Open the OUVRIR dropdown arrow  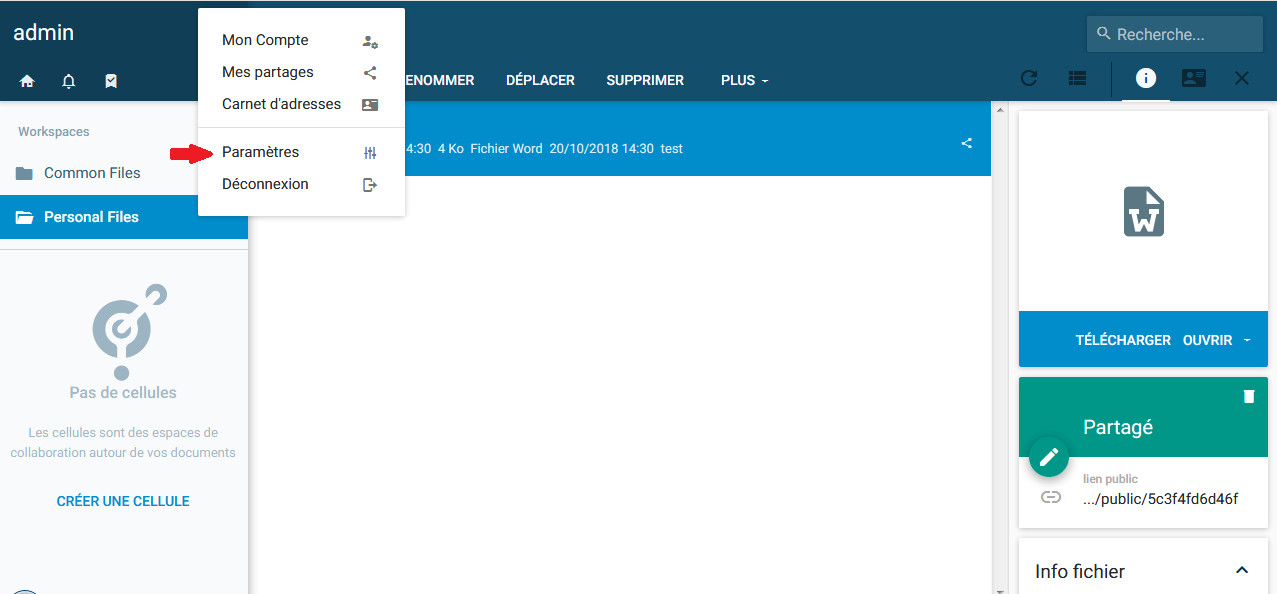pos(1247,340)
